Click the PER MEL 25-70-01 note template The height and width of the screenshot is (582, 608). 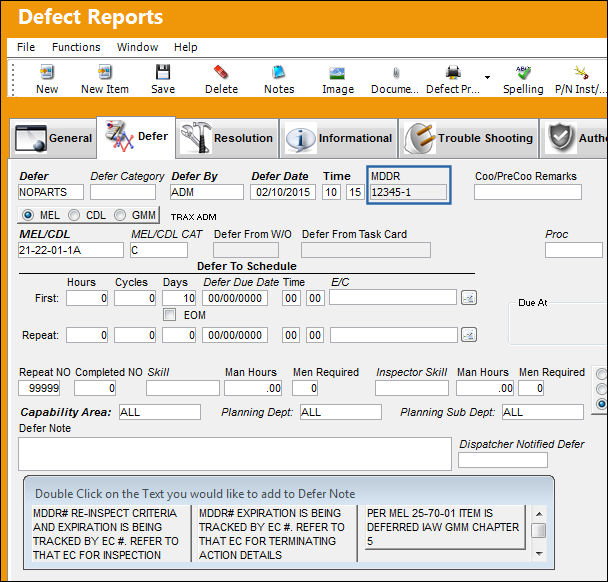[445, 527]
